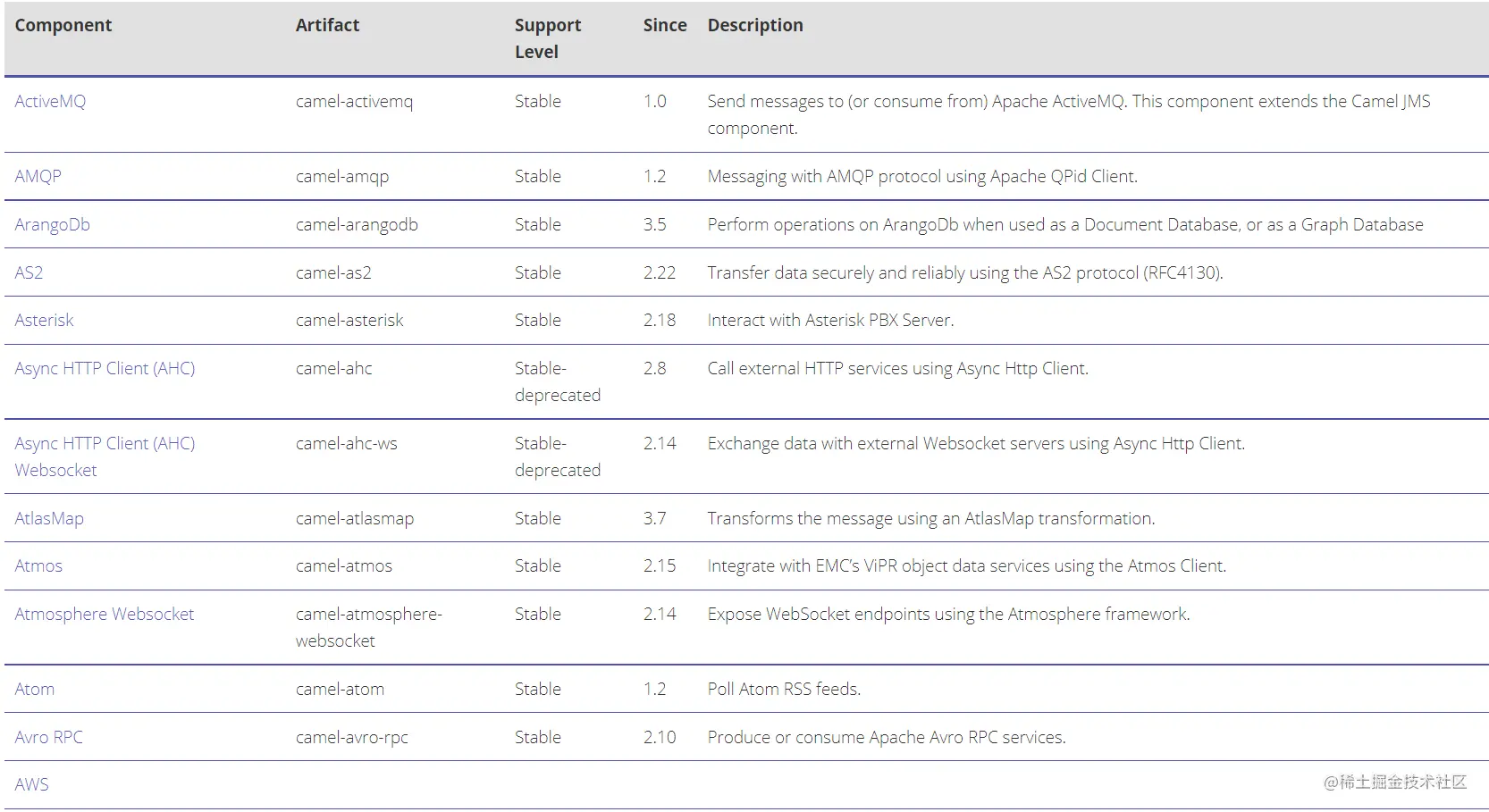Click the Atmosphere framework description

[948, 614]
